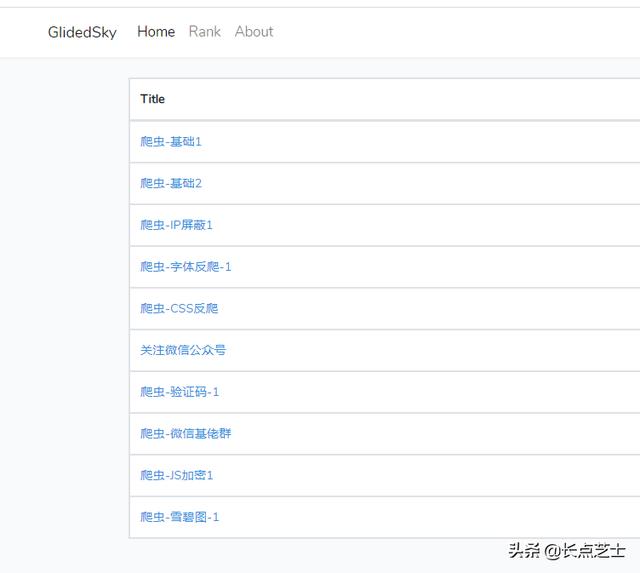Go to the Home nav item
640x573 pixels.
(156, 31)
